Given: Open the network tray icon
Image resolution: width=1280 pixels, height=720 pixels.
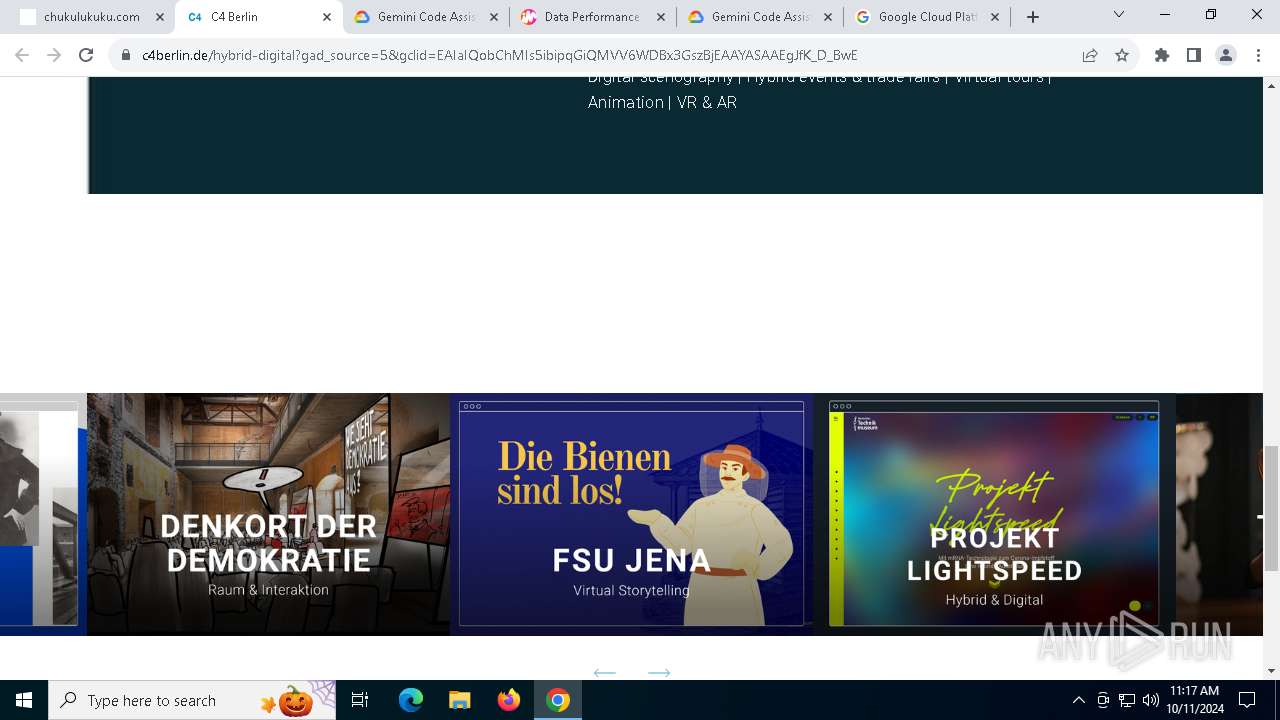Looking at the screenshot, I should (1127, 700).
